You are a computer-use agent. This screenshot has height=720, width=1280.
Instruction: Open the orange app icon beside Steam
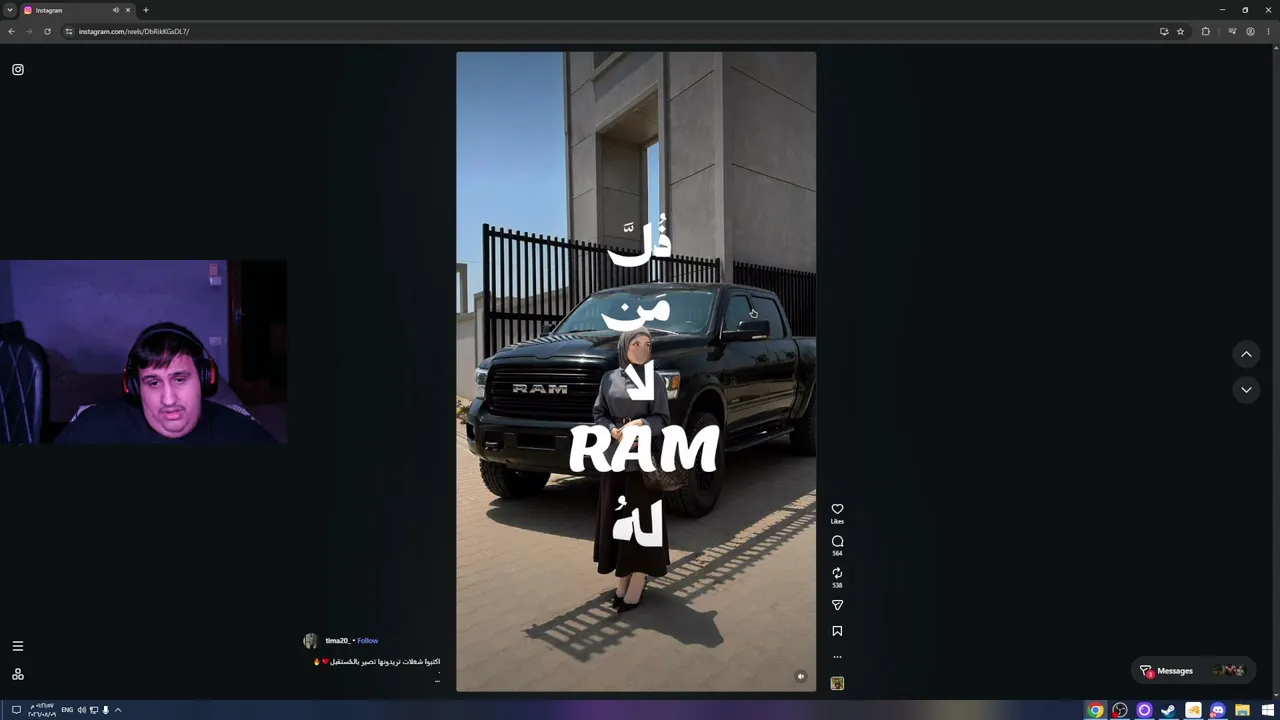(1193, 710)
